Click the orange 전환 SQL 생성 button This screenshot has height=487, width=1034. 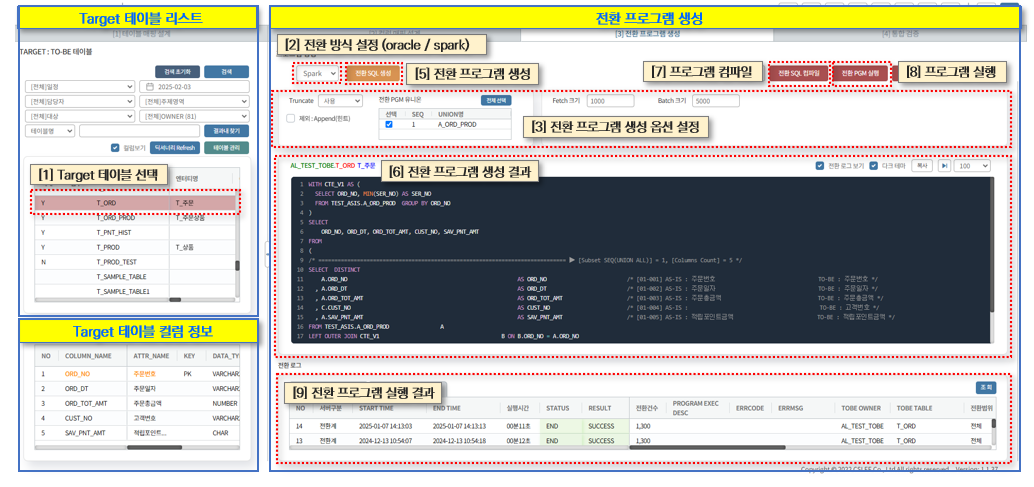click(373, 74)
